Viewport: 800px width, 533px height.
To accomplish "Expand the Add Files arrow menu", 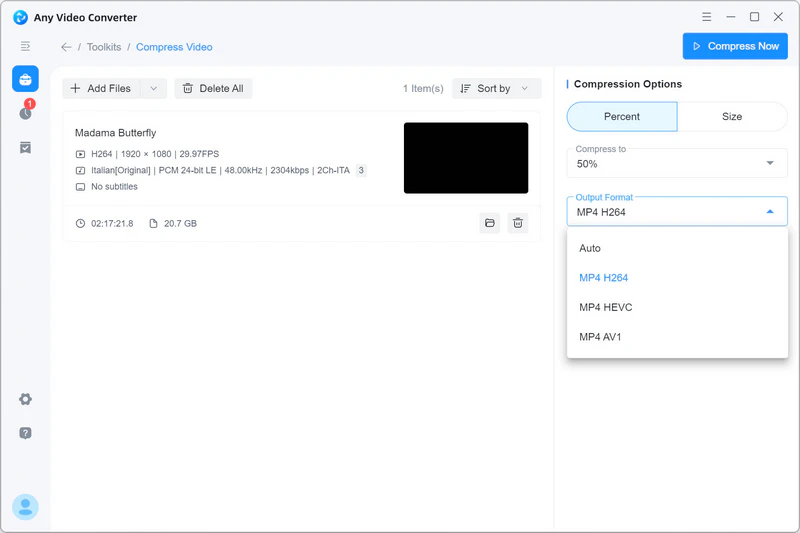I will pos(153,89).
